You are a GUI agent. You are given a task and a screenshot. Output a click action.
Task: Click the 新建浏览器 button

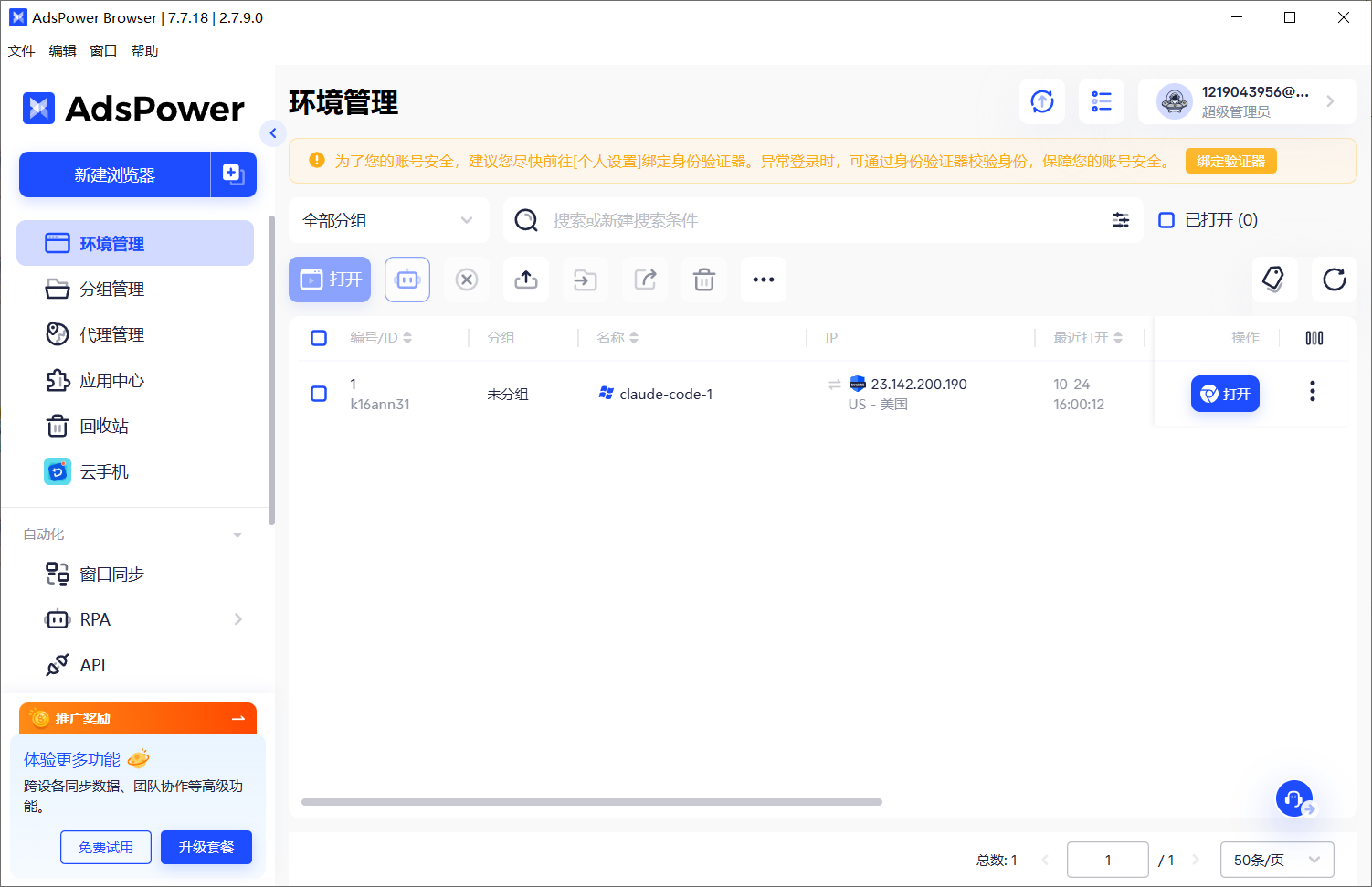point(115,174)
